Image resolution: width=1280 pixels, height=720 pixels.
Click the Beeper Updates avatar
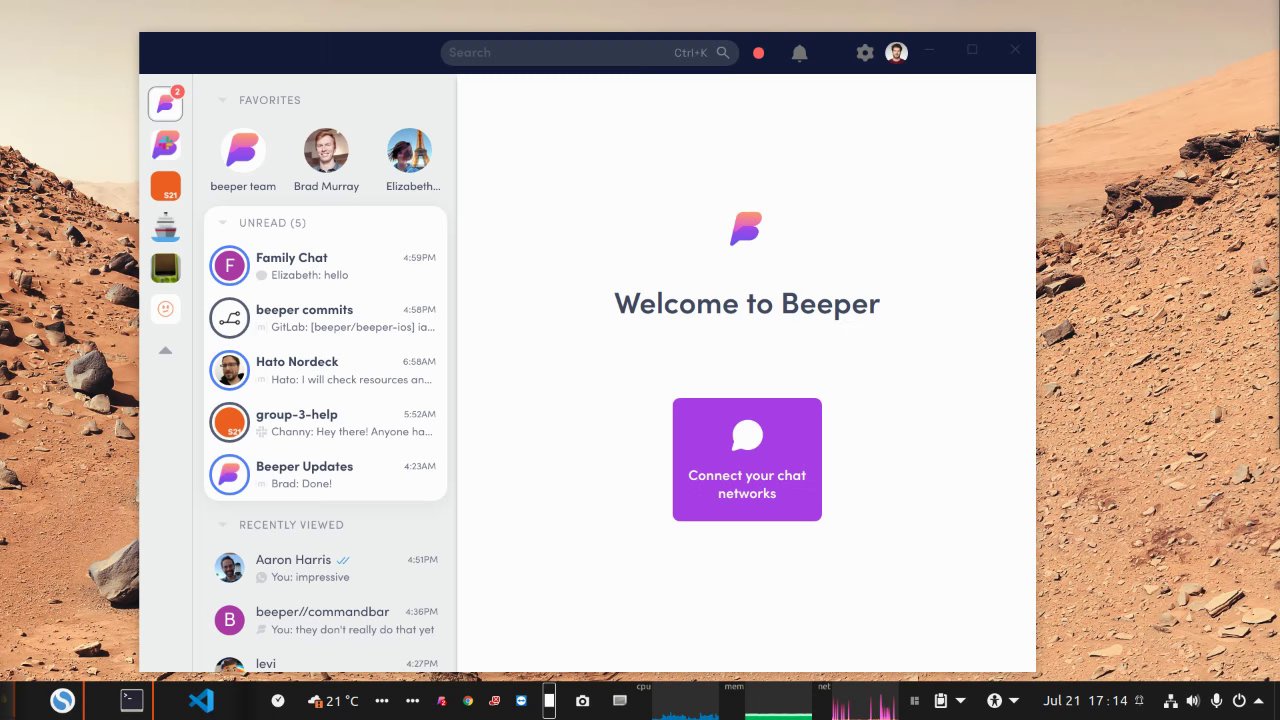[229, 474]
